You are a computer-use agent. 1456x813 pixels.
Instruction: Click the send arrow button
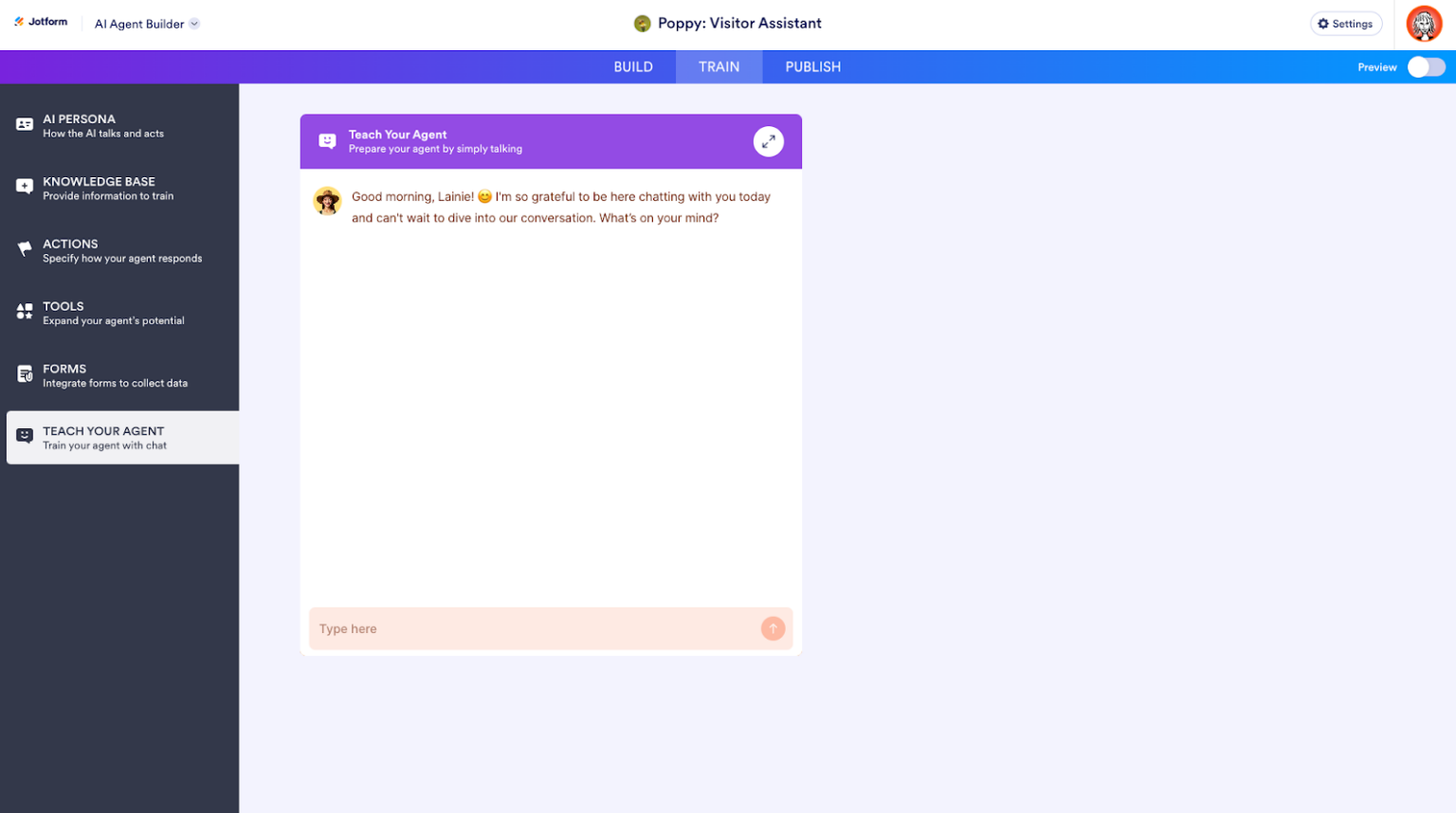point(773,628)
